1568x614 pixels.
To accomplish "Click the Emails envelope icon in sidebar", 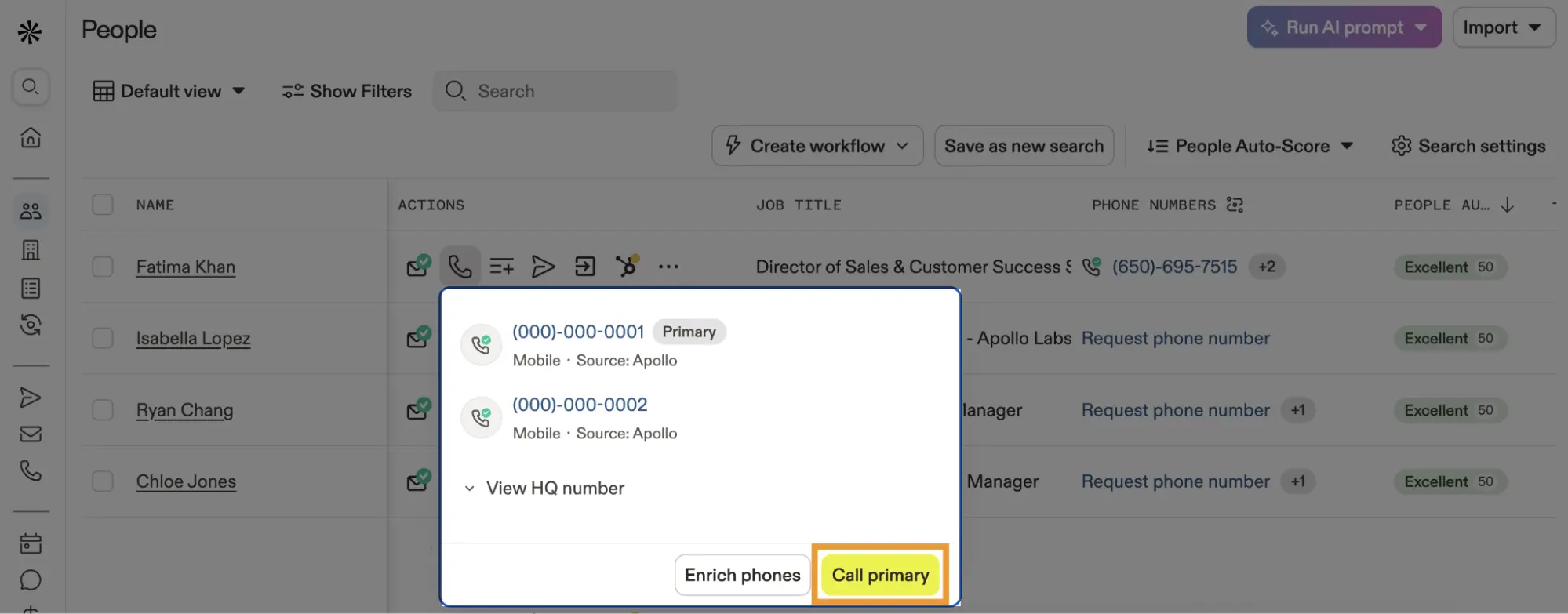I will coord(31,434).
